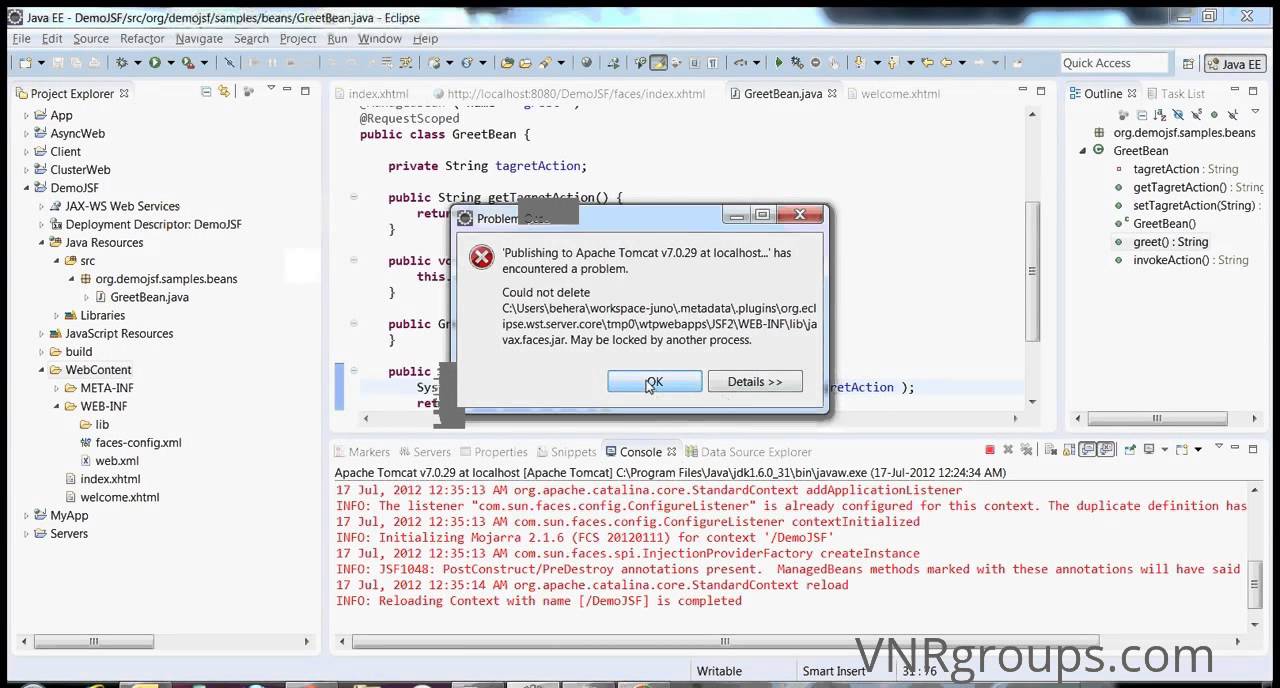Click the editor vertical scrollbar
Viewport: 1280px width, 688px height.
click(1032, 270)
